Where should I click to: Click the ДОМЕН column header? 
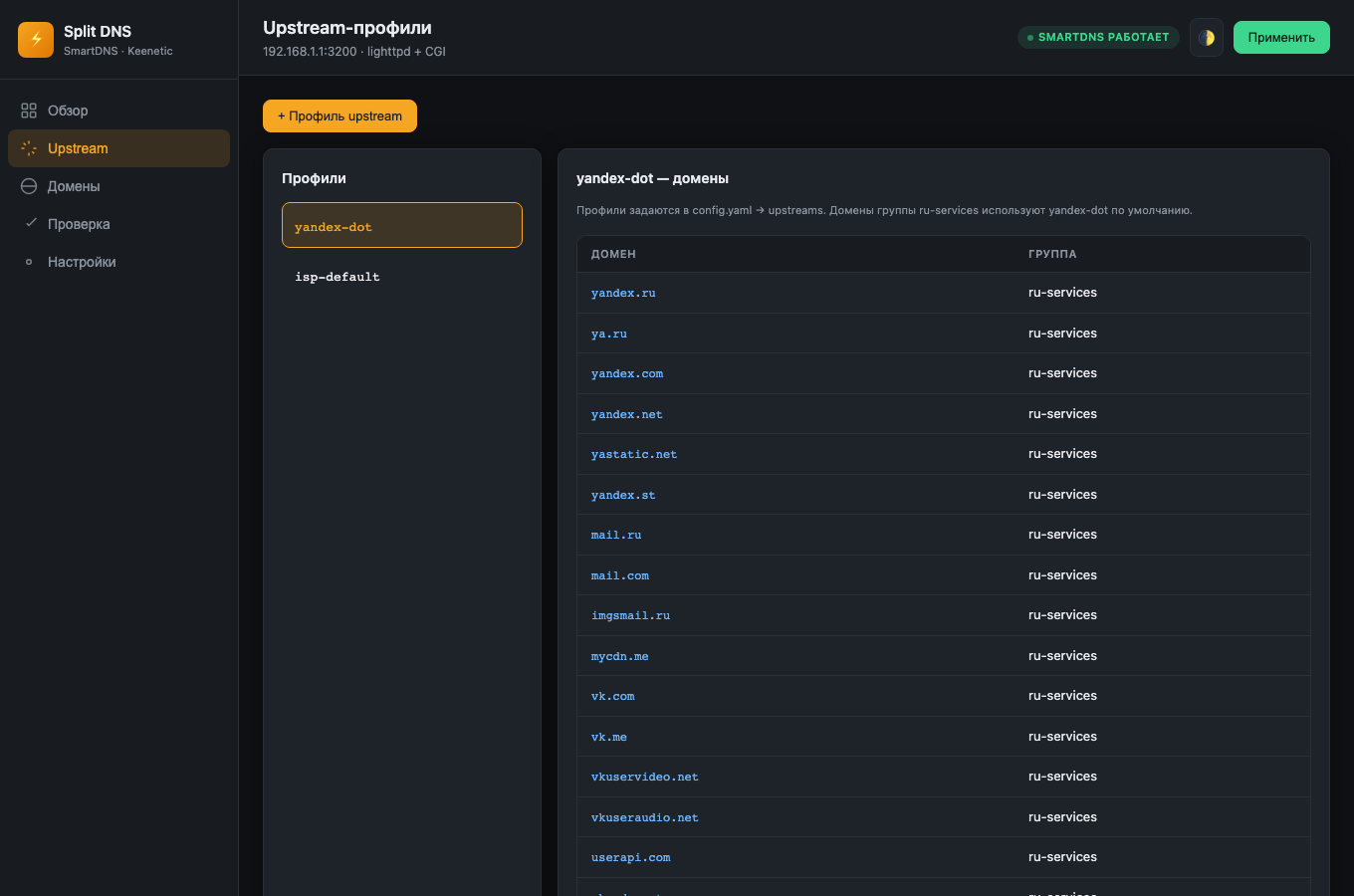pos(613,254)
